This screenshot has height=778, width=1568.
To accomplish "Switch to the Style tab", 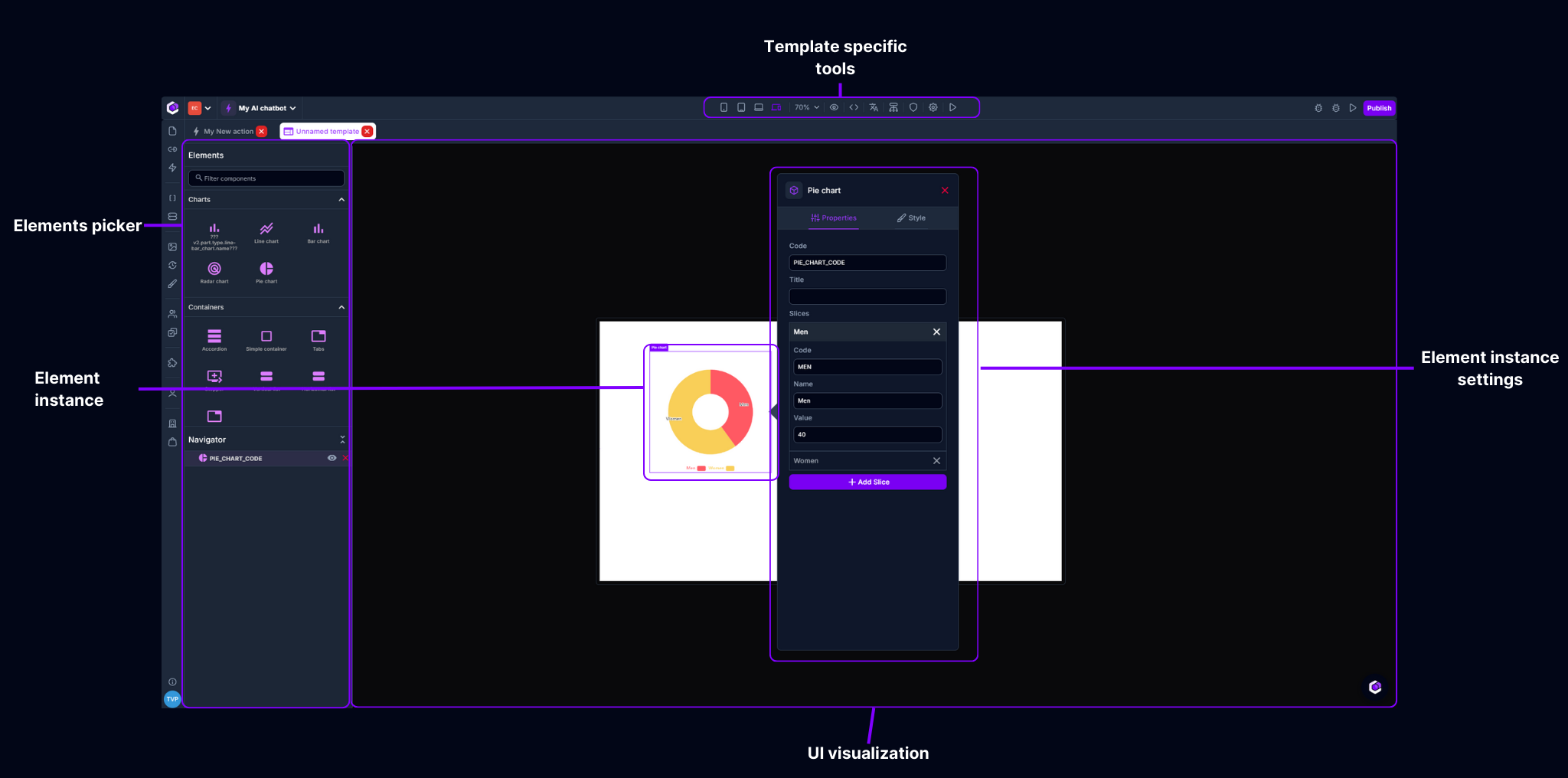I will [x=911, y=217].
